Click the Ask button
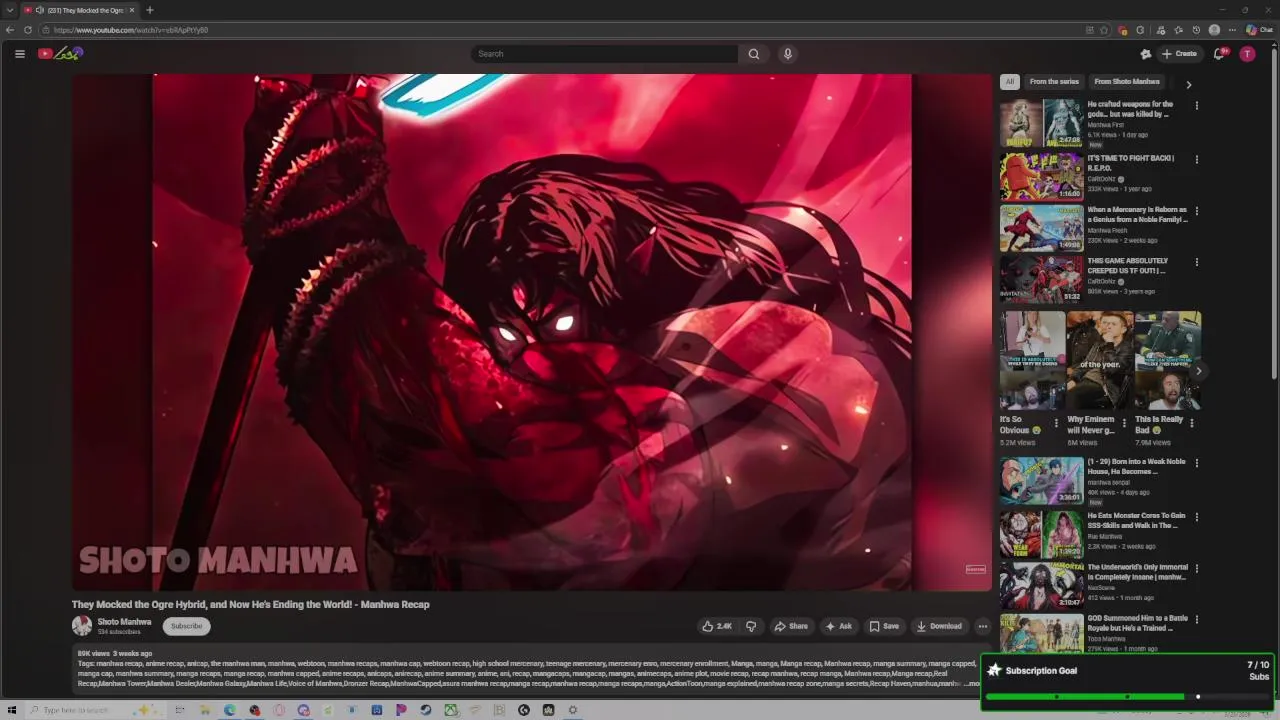 pos(838,626)
